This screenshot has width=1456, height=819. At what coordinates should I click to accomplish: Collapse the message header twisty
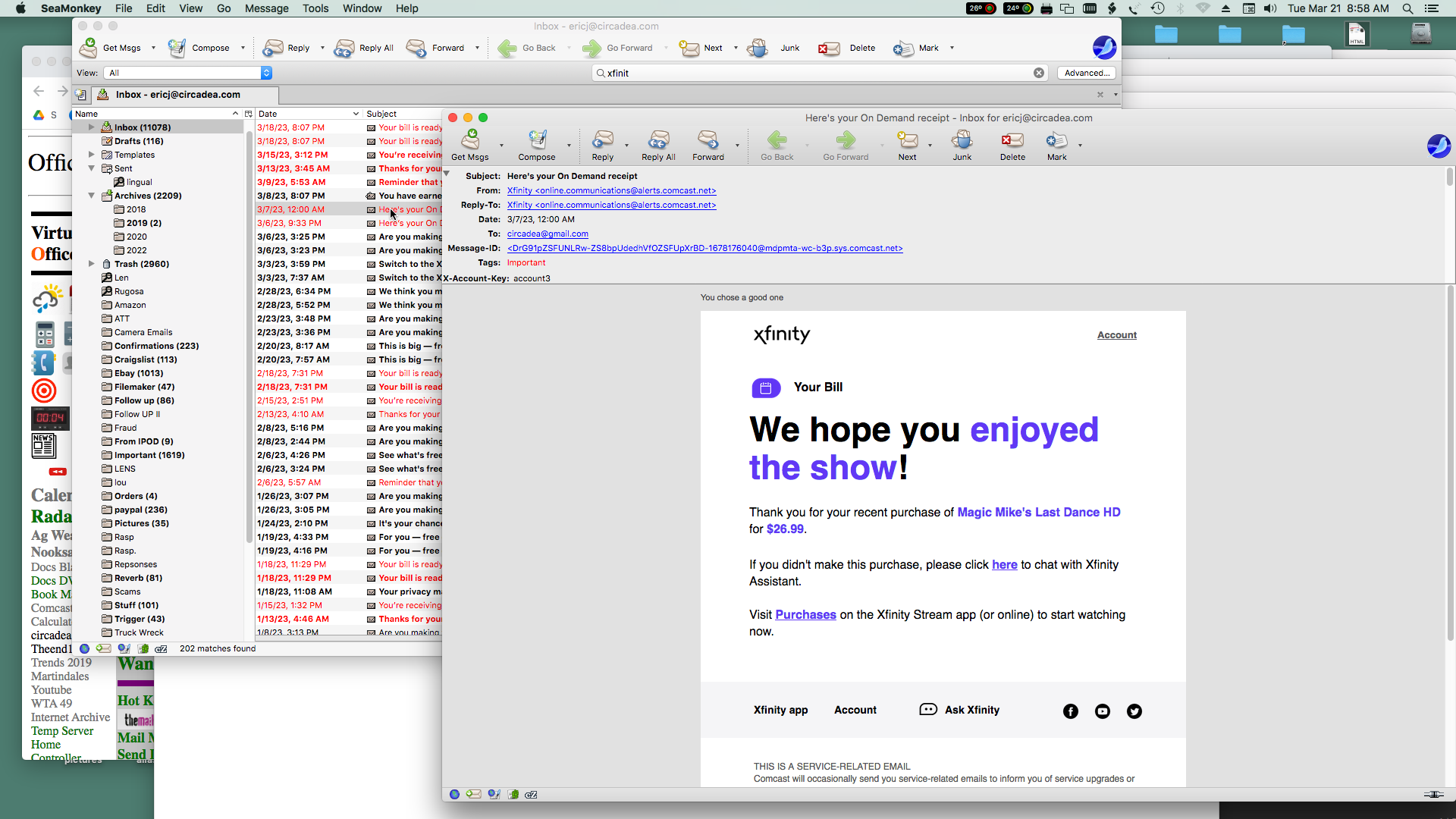pos(447,174)
